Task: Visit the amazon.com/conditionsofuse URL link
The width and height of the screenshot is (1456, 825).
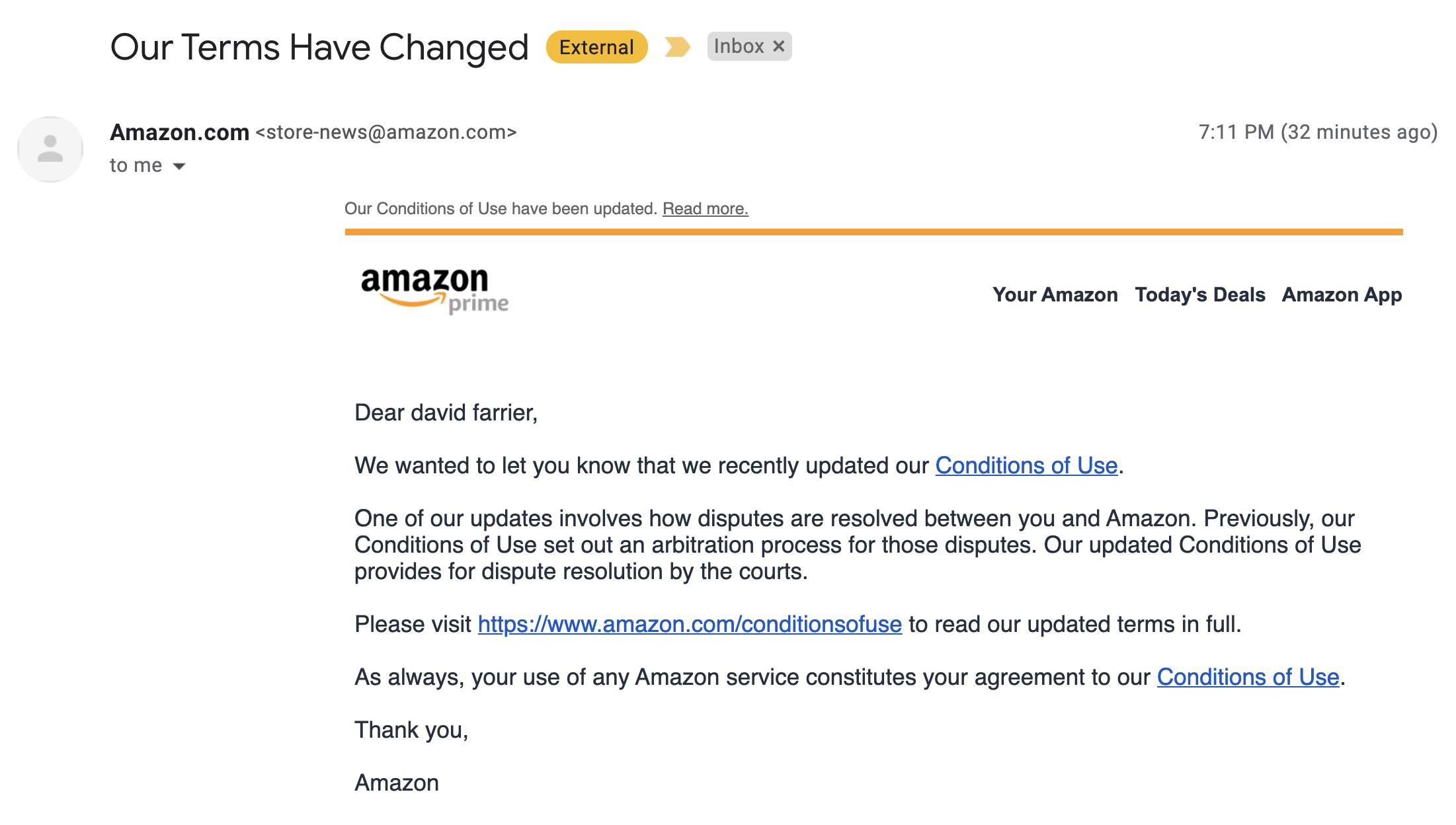Action: pos(690,625)
